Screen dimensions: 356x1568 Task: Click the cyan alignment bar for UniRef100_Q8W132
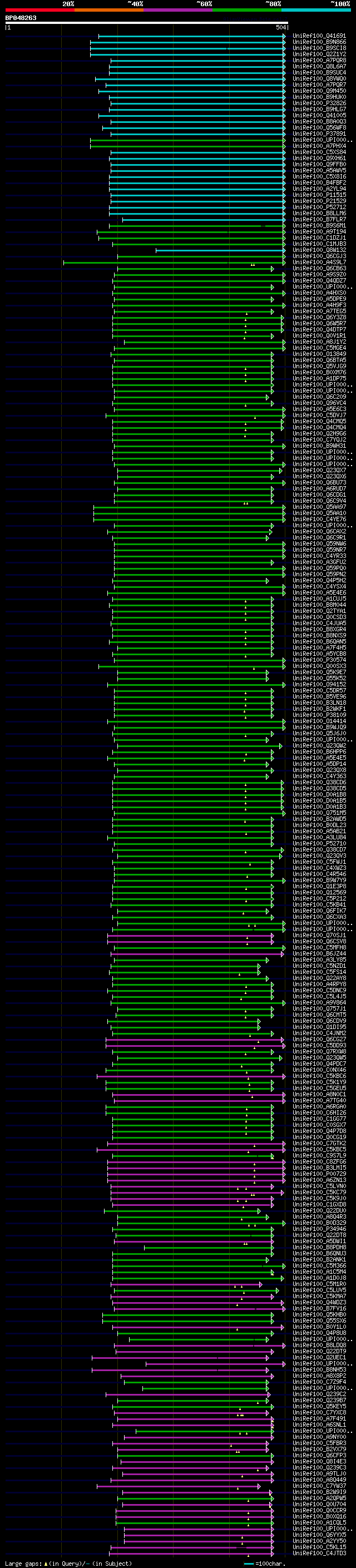(221, 250)
